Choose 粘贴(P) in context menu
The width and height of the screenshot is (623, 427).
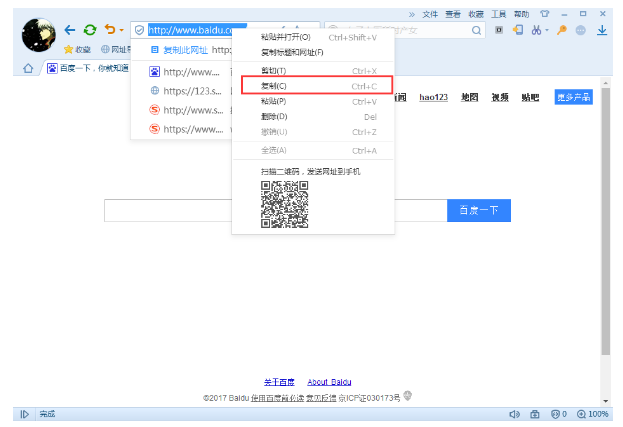[x=313, y=101]
